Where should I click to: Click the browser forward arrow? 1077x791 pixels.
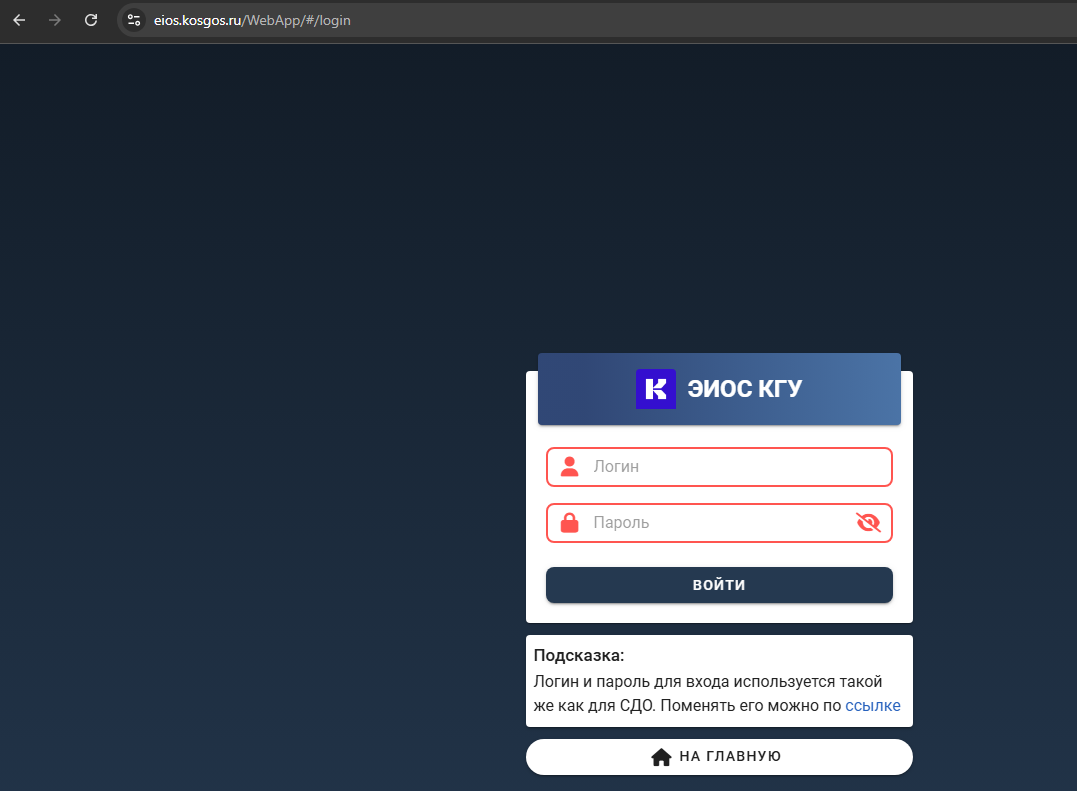(55, 20)
